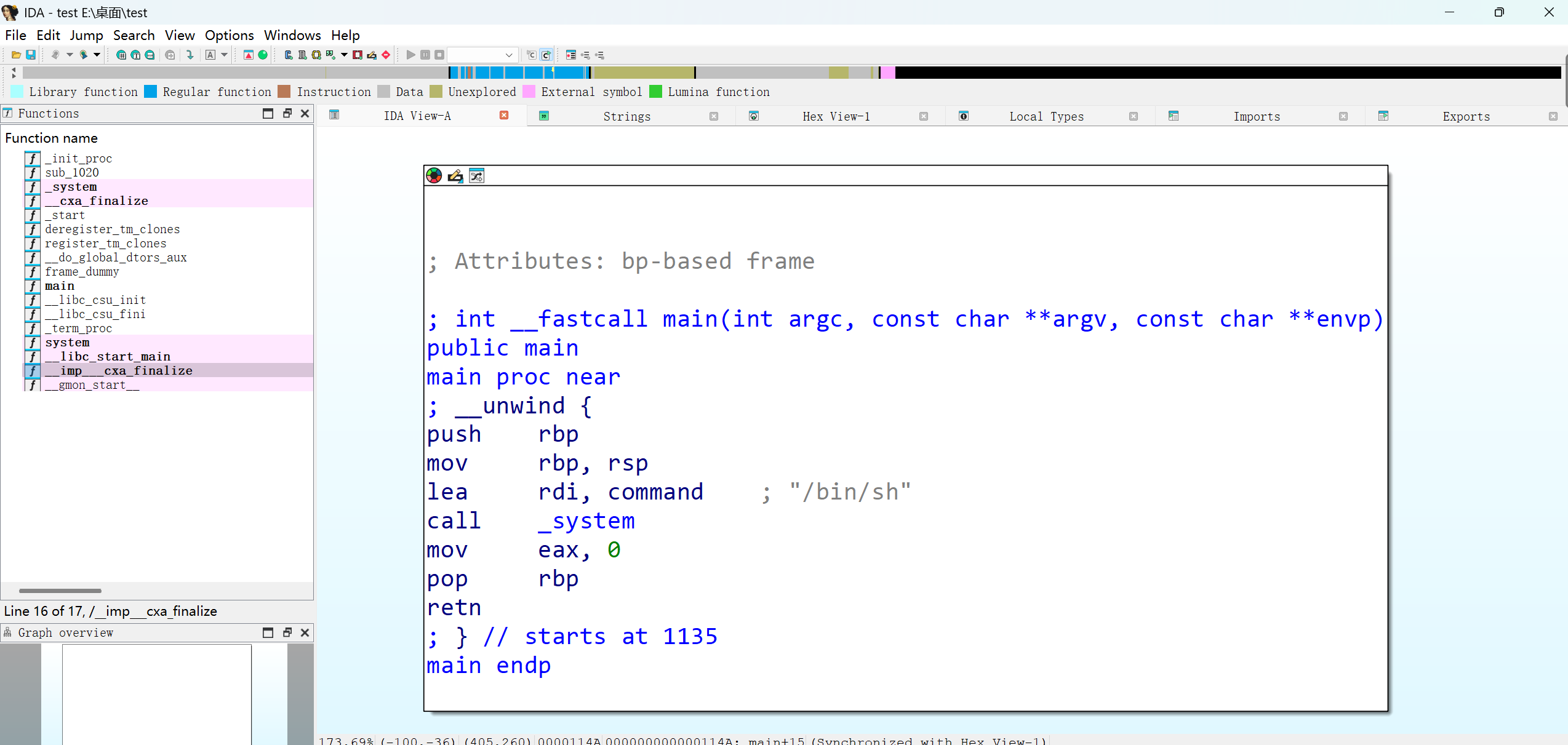Open the debugger selection combo box
Screen dimensions: 1568x745
pyautogui.click(x=483, y=55)
